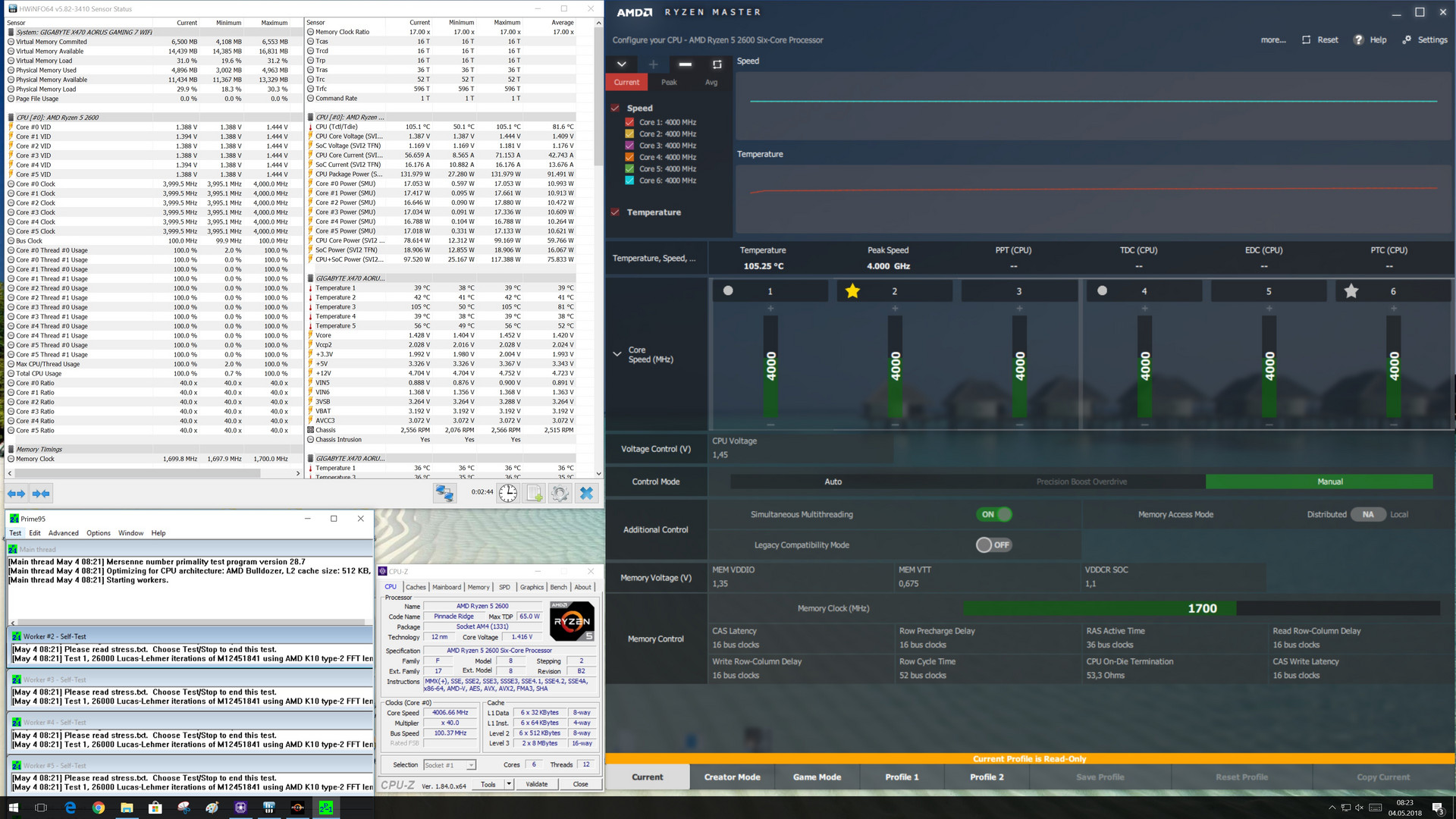Switch to Creator Mode profile tab
Viewport: 1456px width, 819px height.
click(733, 777)
